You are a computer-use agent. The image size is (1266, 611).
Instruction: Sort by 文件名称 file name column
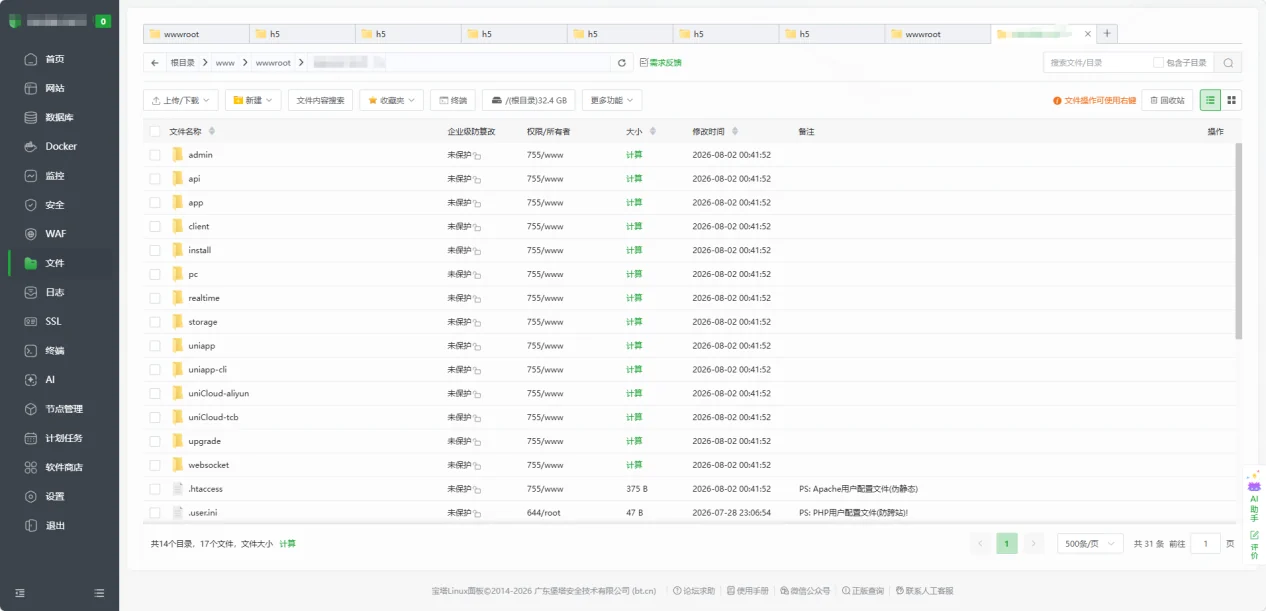(x=191, y=131)
